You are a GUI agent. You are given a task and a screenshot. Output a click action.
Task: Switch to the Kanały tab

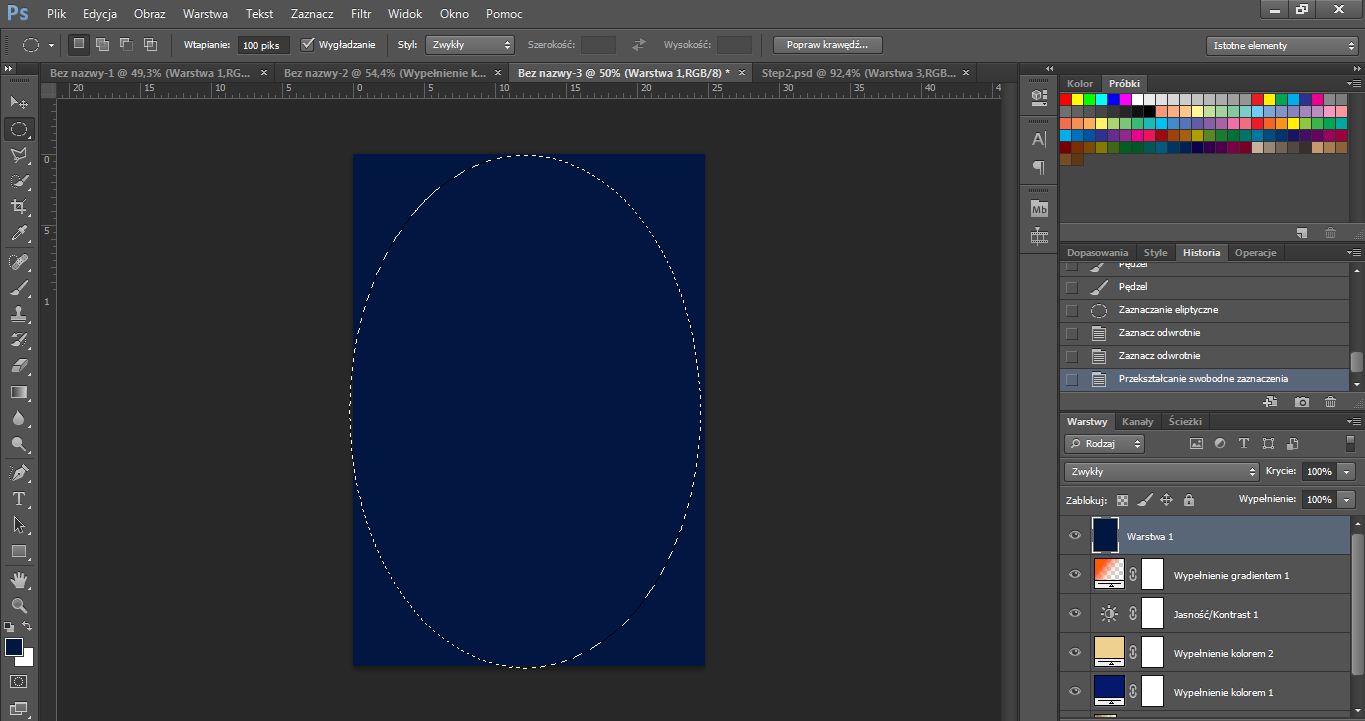pos(1137,421)
